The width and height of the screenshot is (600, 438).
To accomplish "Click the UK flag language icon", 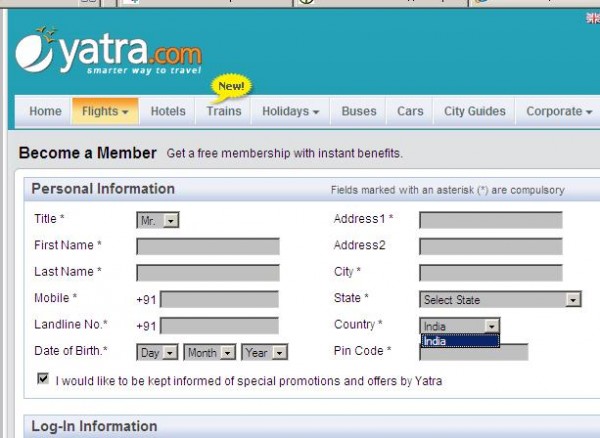I will (x=592, y=18).
